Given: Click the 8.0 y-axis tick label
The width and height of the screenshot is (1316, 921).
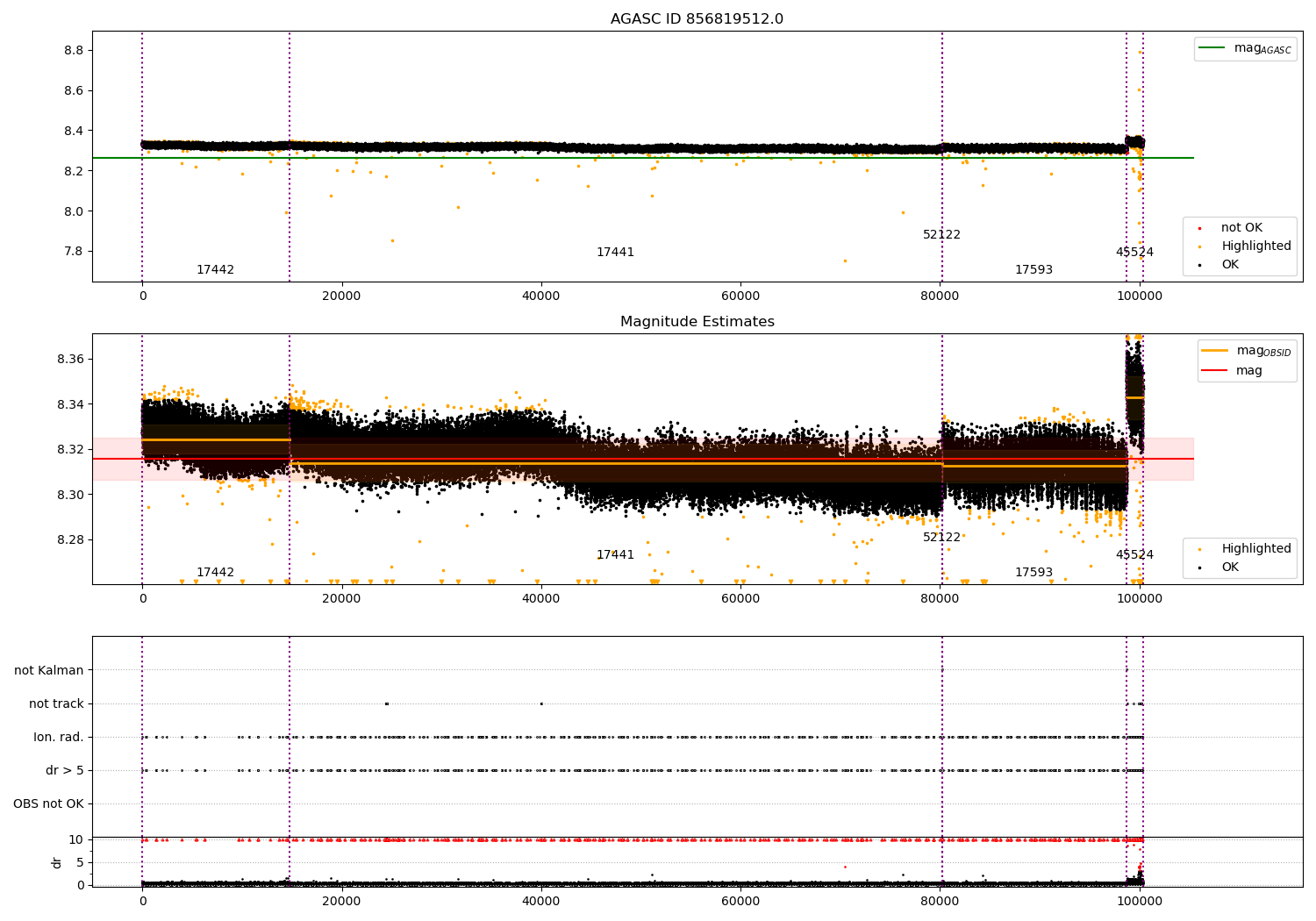Looking at the screenshot, I should [74, 211].
